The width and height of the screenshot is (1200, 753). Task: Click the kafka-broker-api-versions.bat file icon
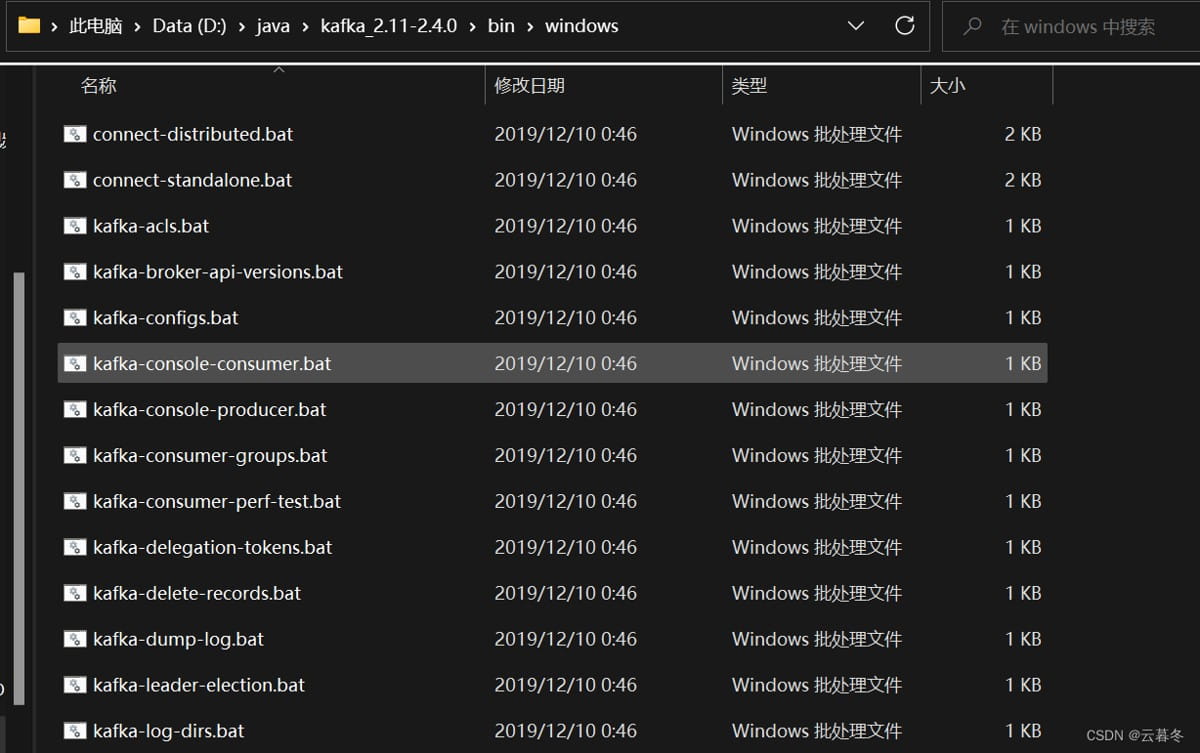[x=75, y=272]
